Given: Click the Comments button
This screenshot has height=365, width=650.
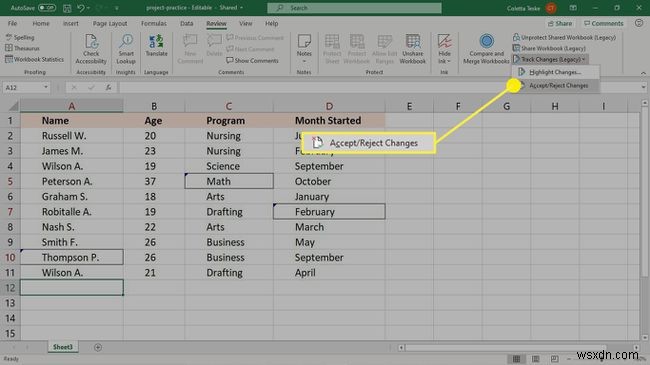Looking at the screenshot, I should (x=603, y=23).
